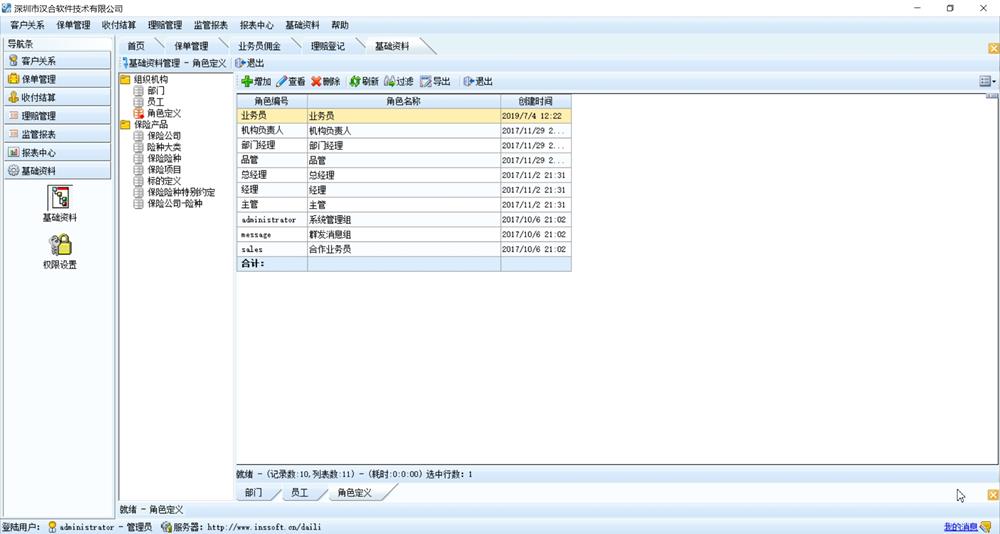Select the 总经理 role row
Viewport: 1000px width, 534px height.
pos(404,175)
